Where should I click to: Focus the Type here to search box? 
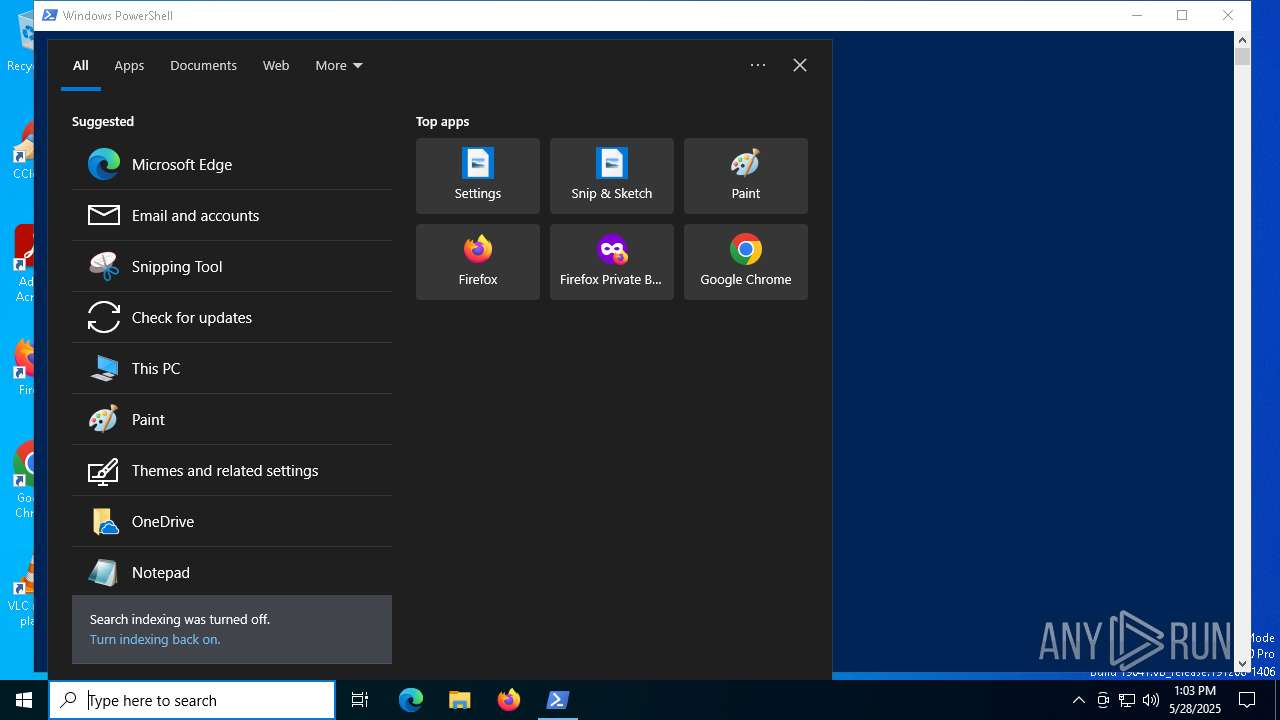[x=192, y=700]
